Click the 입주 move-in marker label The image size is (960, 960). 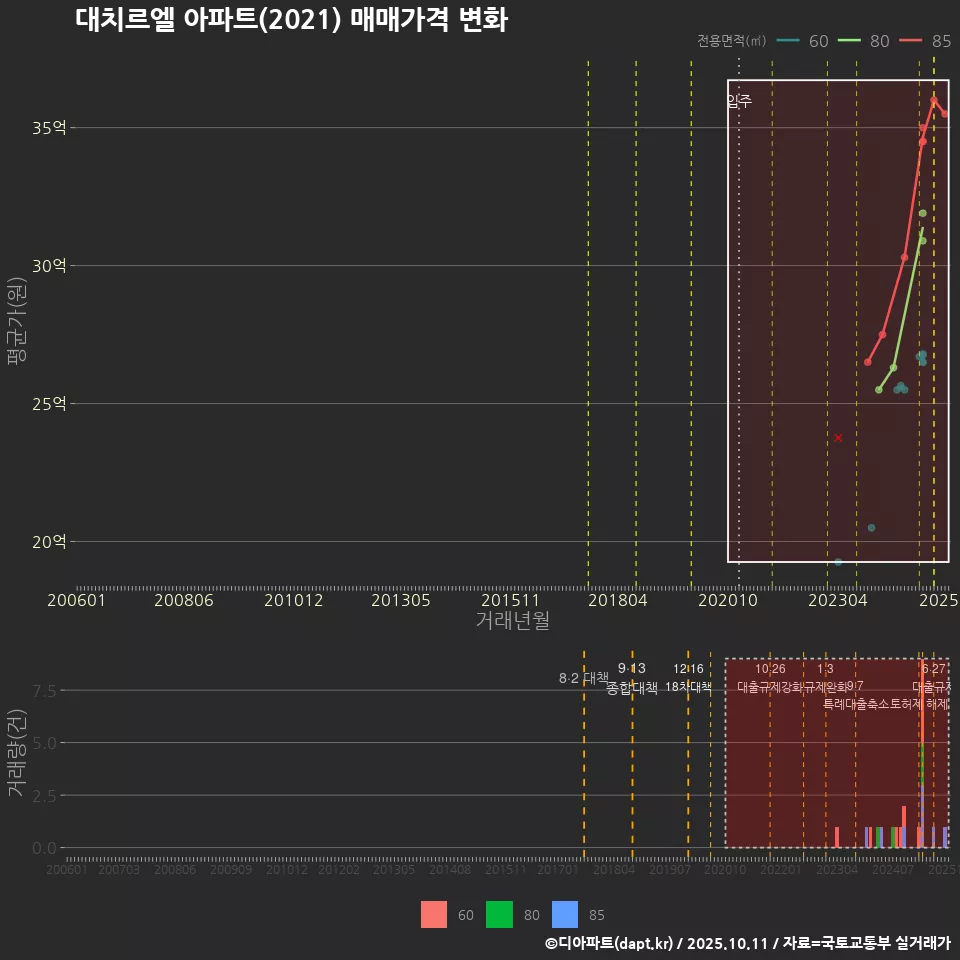tap(738, 100)
